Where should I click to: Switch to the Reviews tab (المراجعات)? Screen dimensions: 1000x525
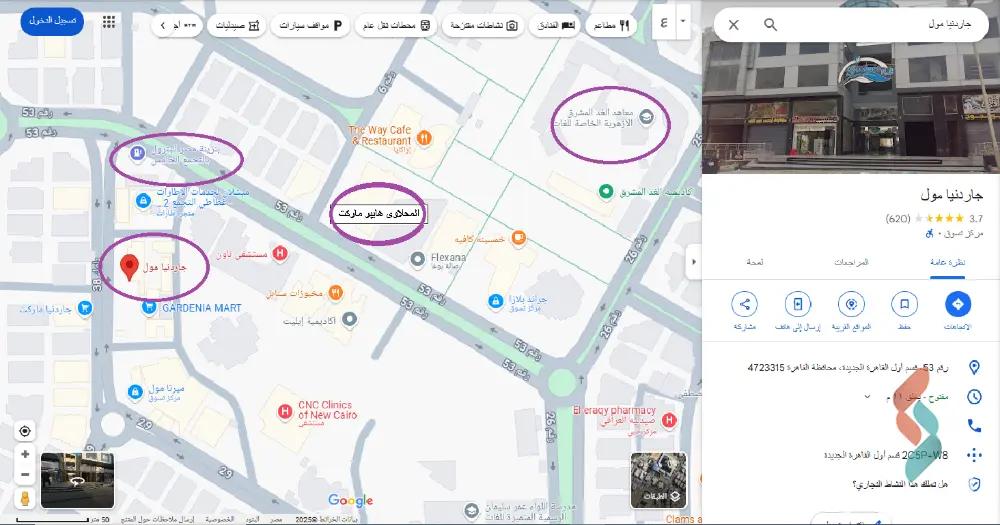click(x=851, y=261)
